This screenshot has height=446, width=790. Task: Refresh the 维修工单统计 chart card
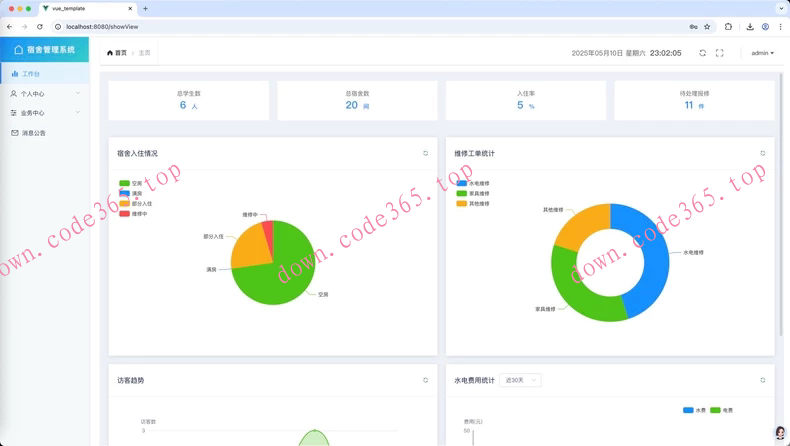tap(762, 154)
